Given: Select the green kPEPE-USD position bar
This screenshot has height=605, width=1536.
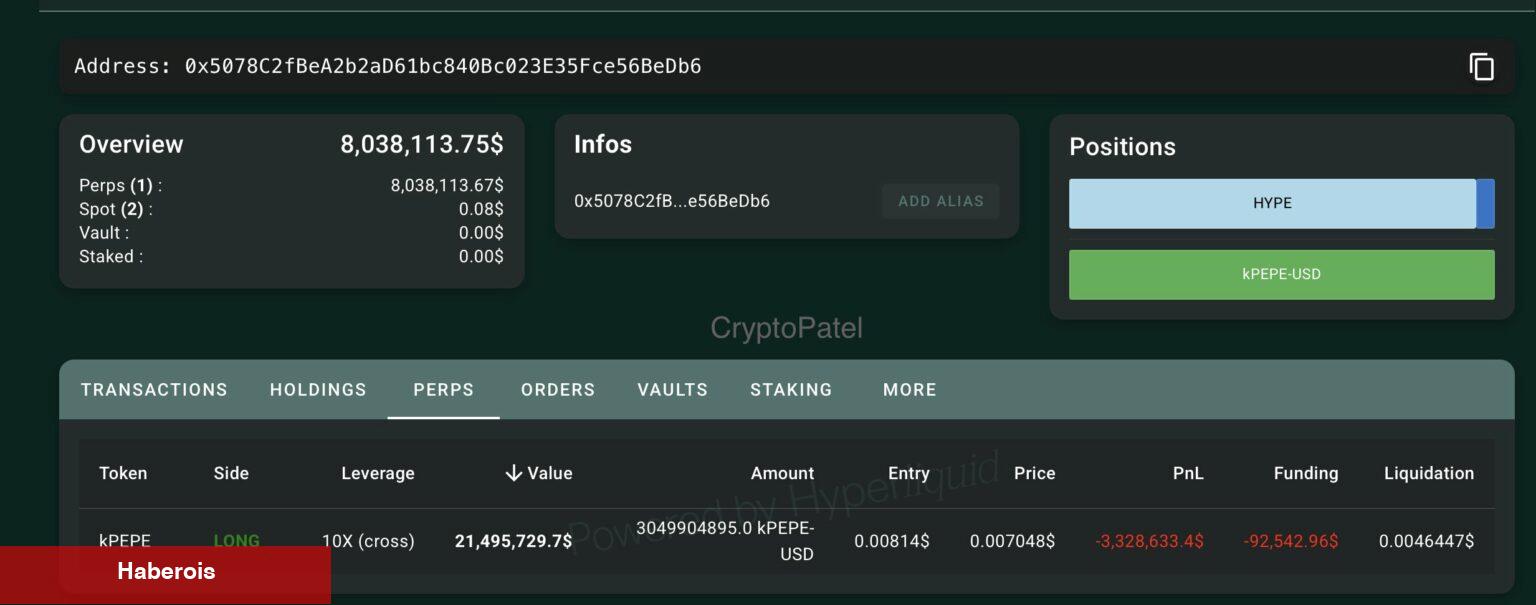Looking at the screenshot, I should pos(1281,274).
